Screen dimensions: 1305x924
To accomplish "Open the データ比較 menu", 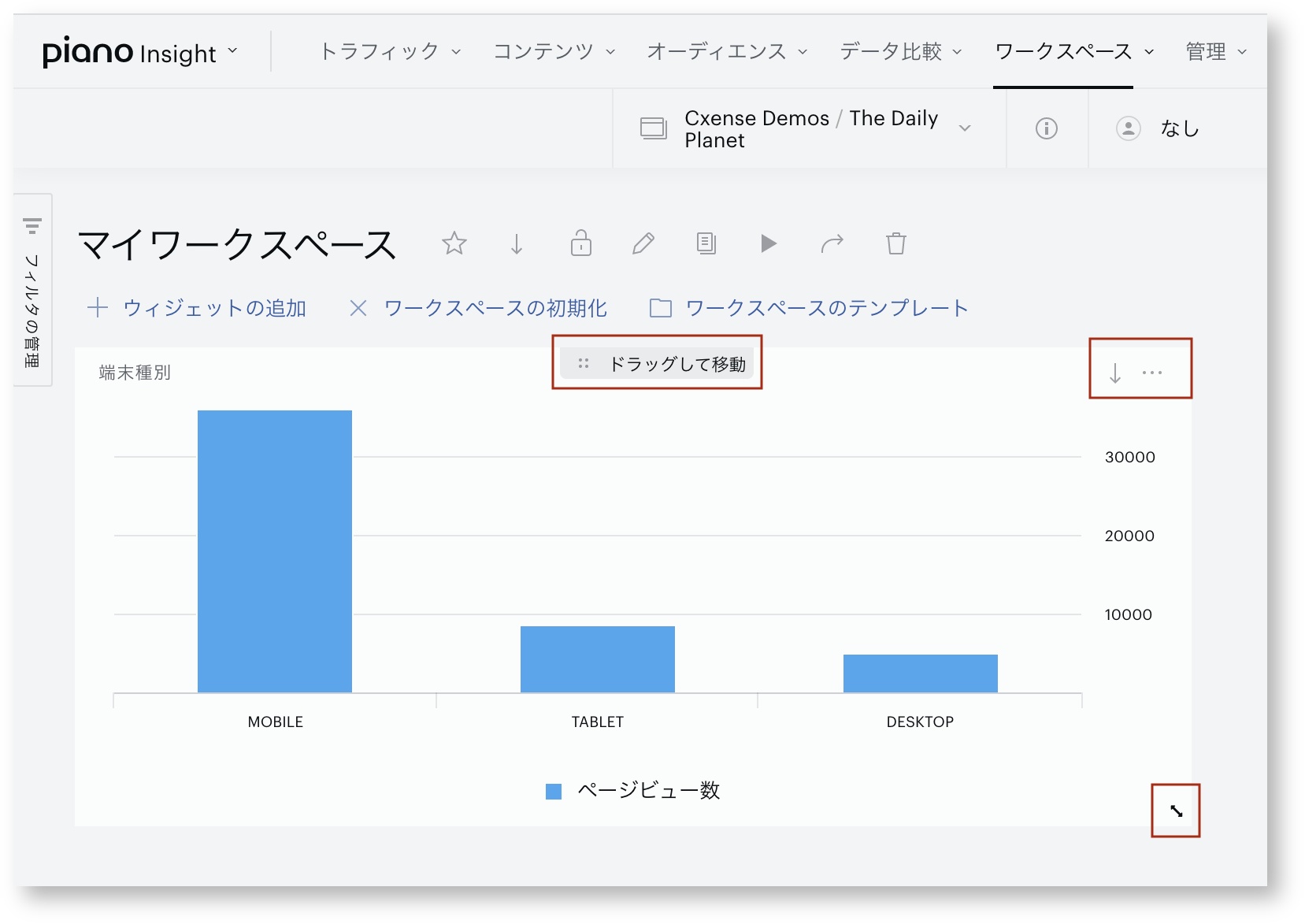I will point(901,51).
